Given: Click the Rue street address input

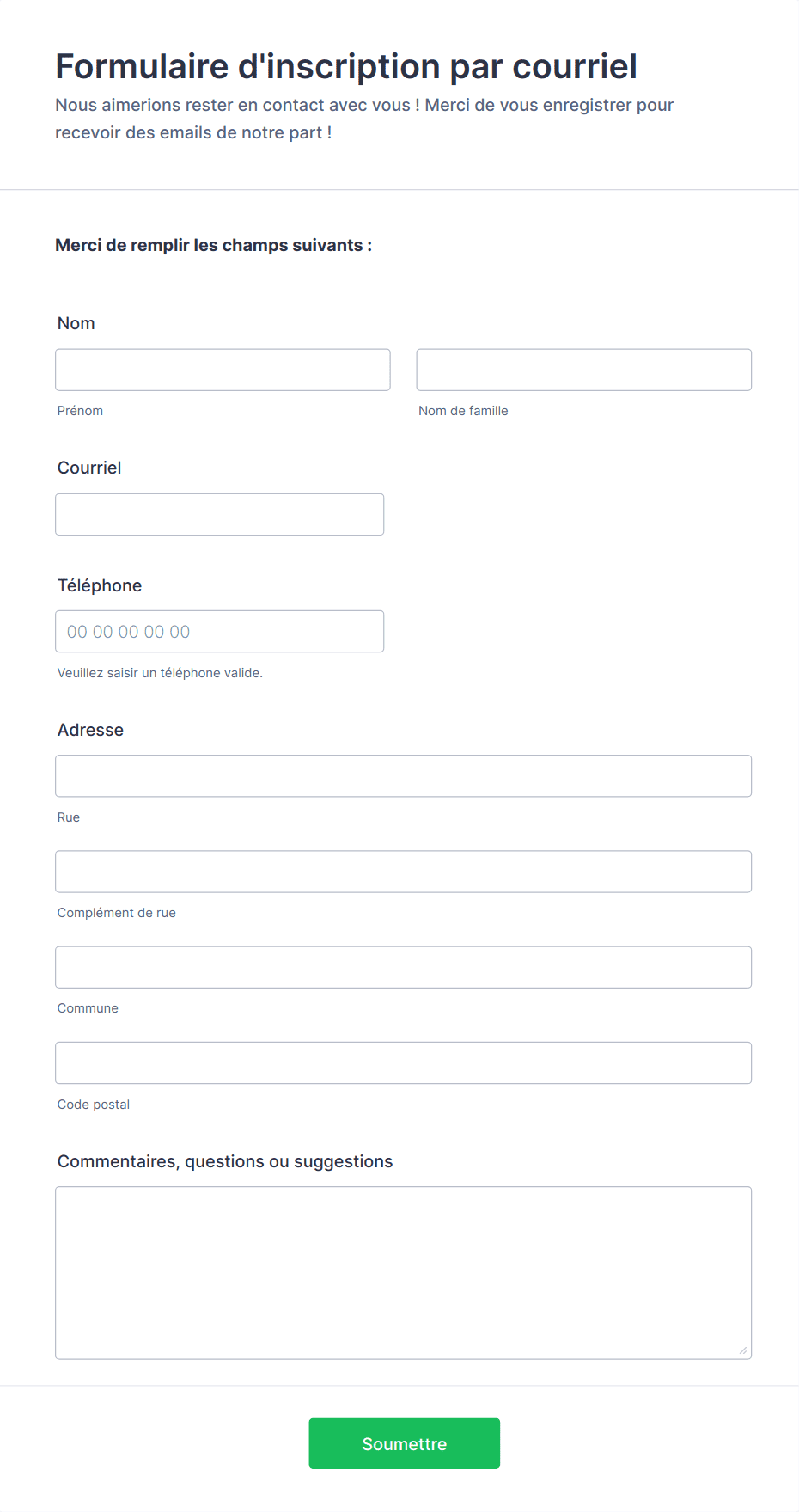Looking at the screenshot, I should (403, 776).
